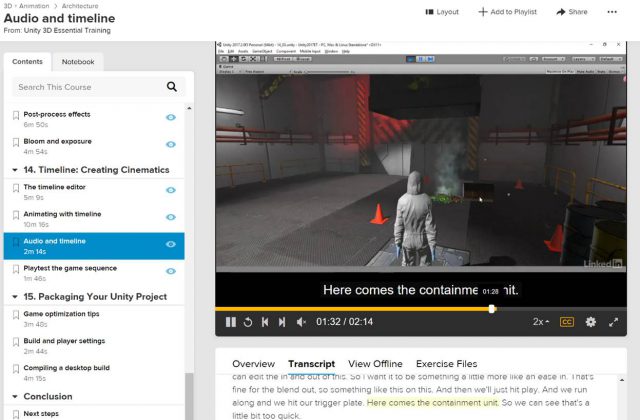Open the Exercise Files tab
Screen dimensions: 640x420
tap(447, 364)
